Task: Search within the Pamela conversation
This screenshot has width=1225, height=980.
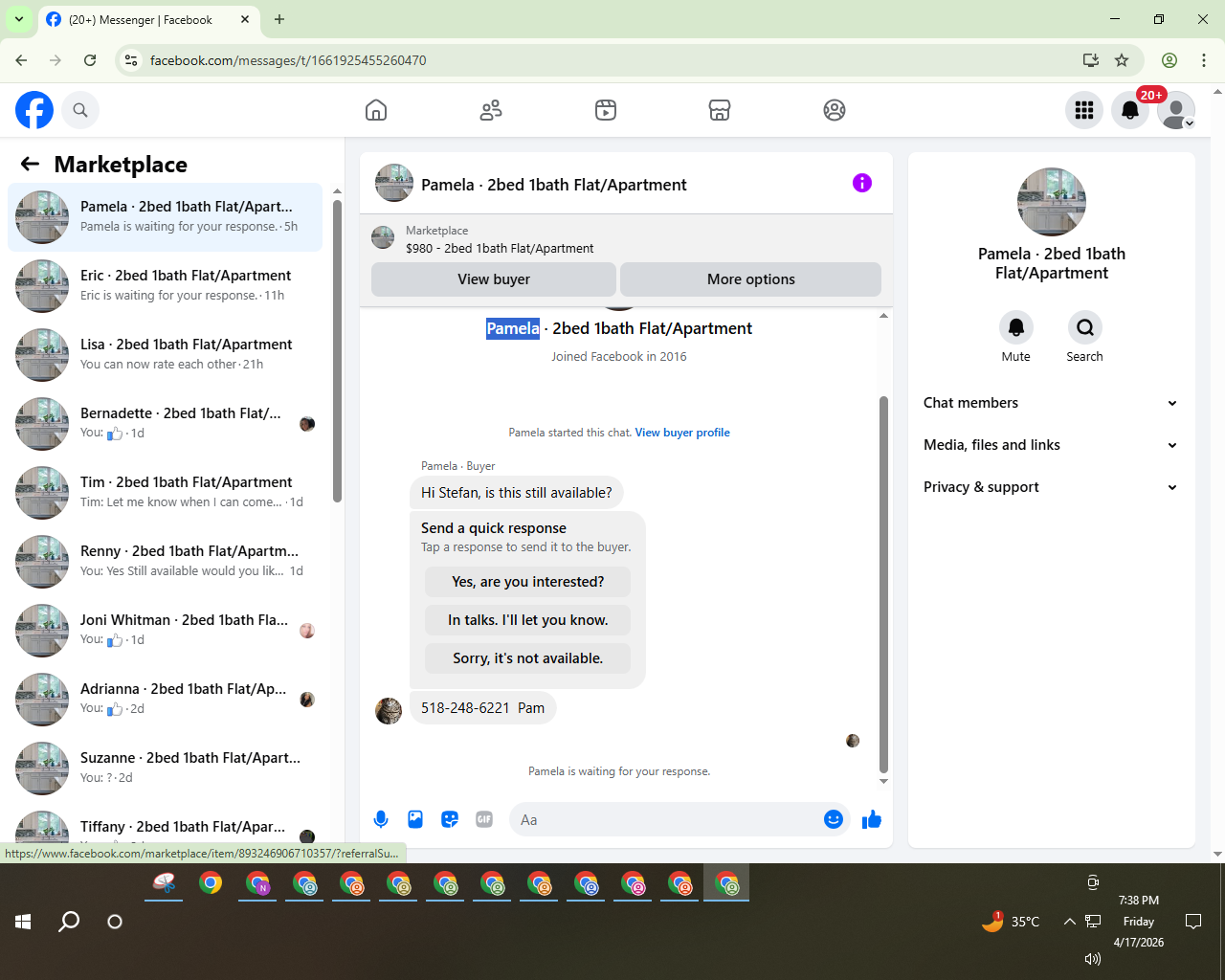Action: pos(1085,328)
